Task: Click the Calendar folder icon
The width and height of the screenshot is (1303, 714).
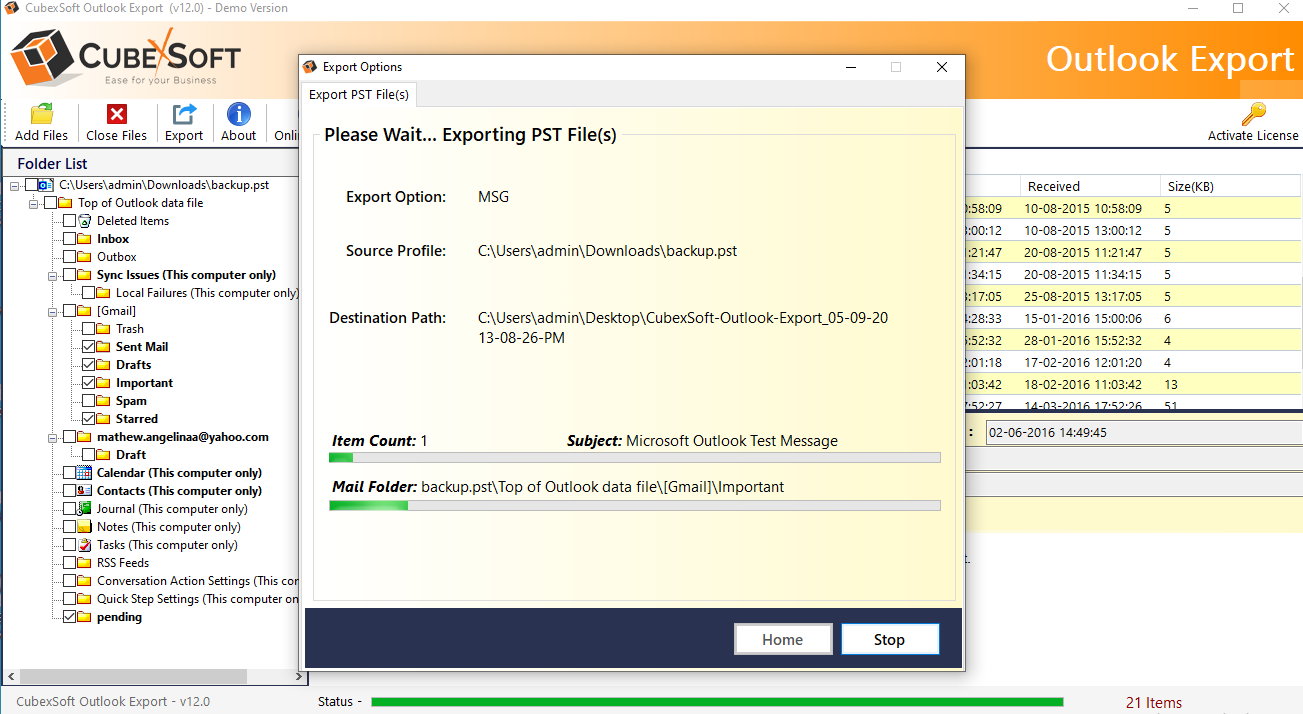Action: click(84, 473)
